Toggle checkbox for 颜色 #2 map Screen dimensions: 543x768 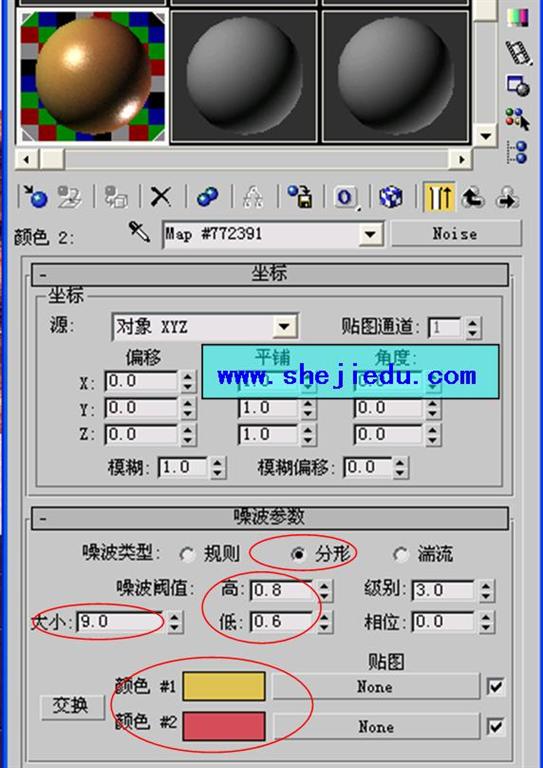point(496,727)
